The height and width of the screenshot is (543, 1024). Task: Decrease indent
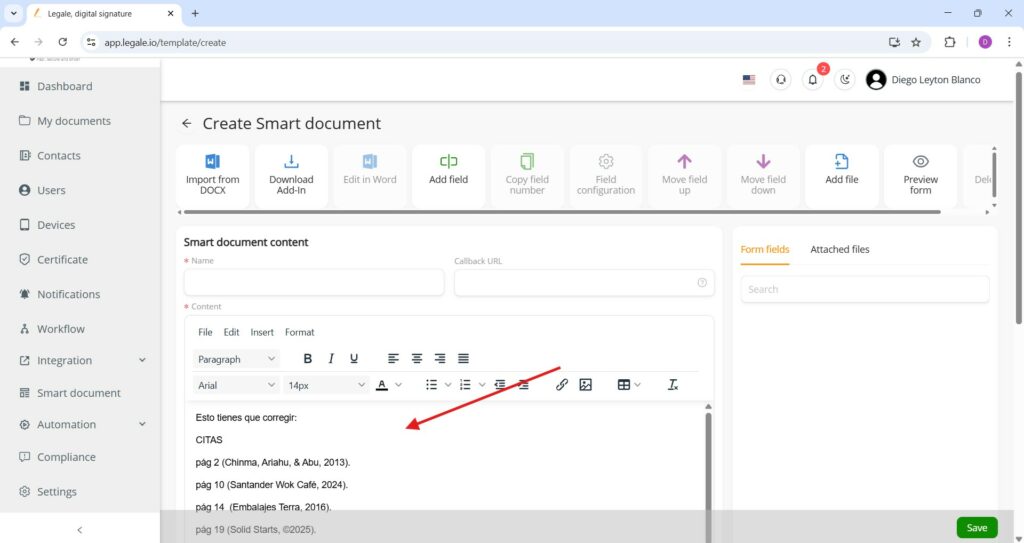[x=500, y=385]
